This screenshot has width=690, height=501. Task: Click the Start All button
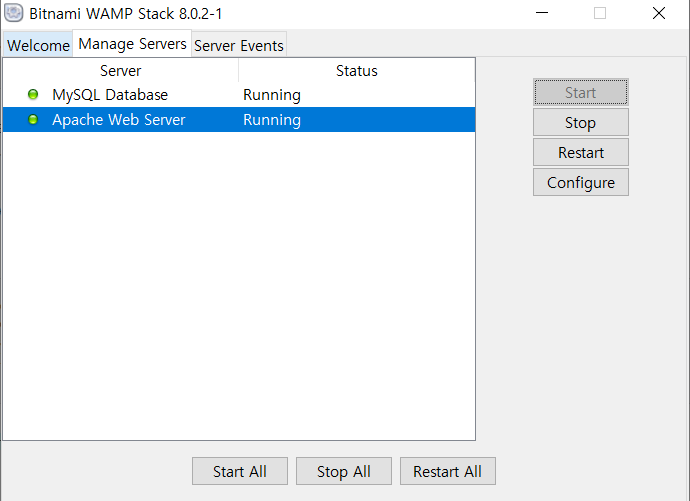pos(240,471)
